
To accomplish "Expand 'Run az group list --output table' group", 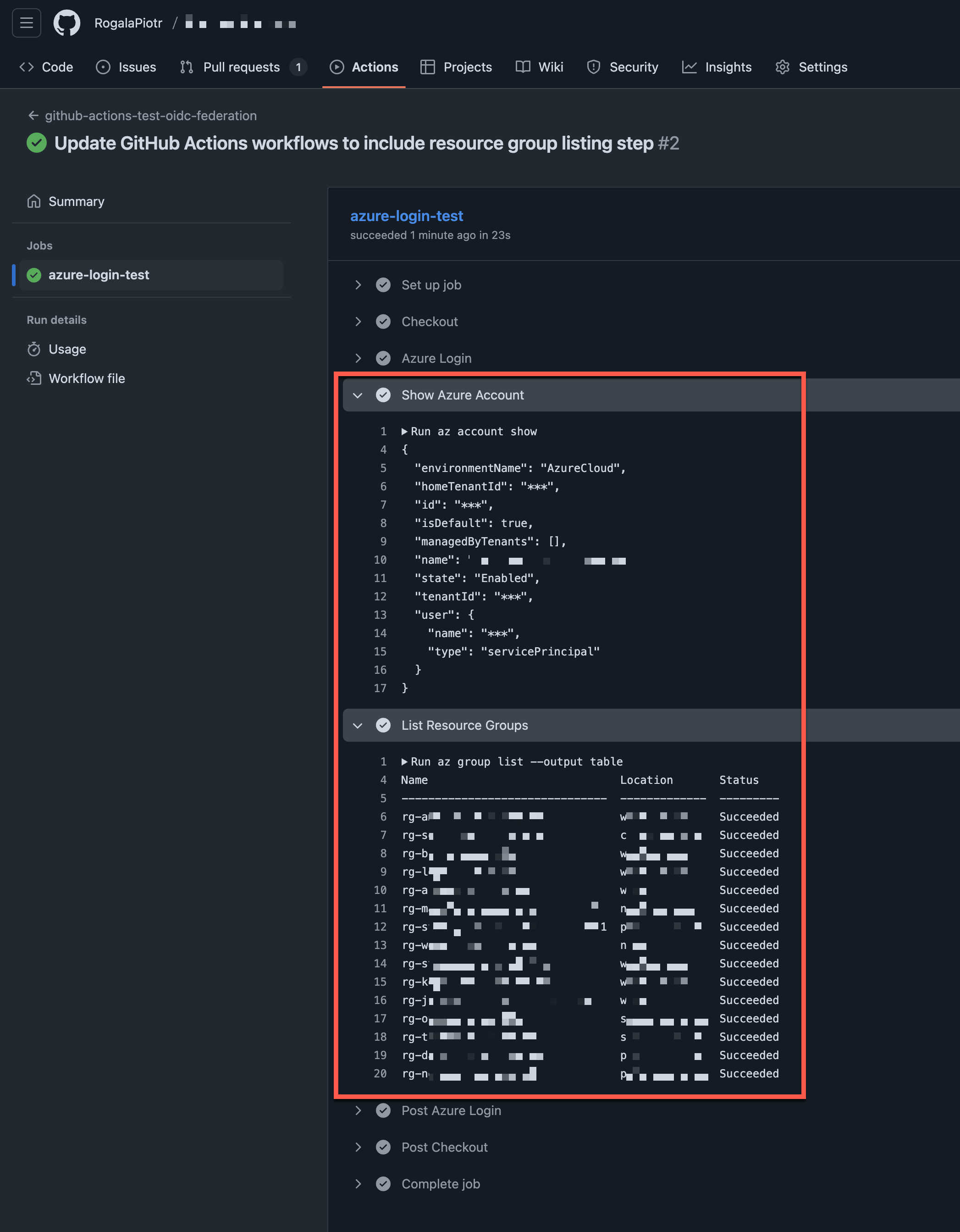I will pos(405,761).
